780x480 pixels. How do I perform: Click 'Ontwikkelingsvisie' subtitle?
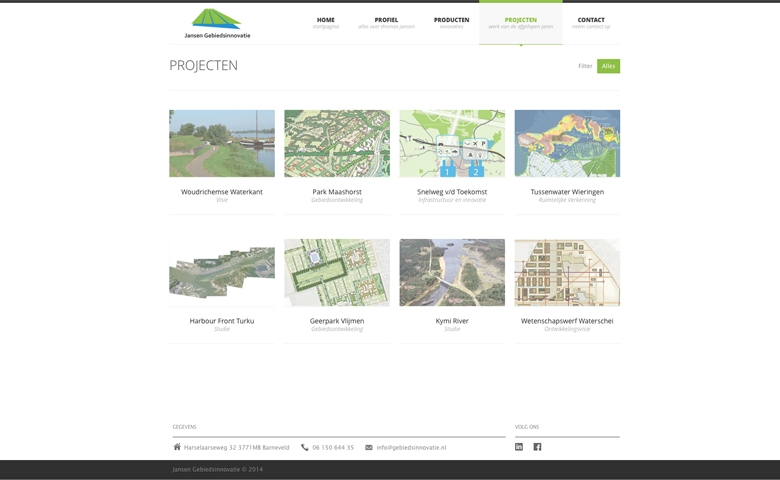click(x=567, y=329)
